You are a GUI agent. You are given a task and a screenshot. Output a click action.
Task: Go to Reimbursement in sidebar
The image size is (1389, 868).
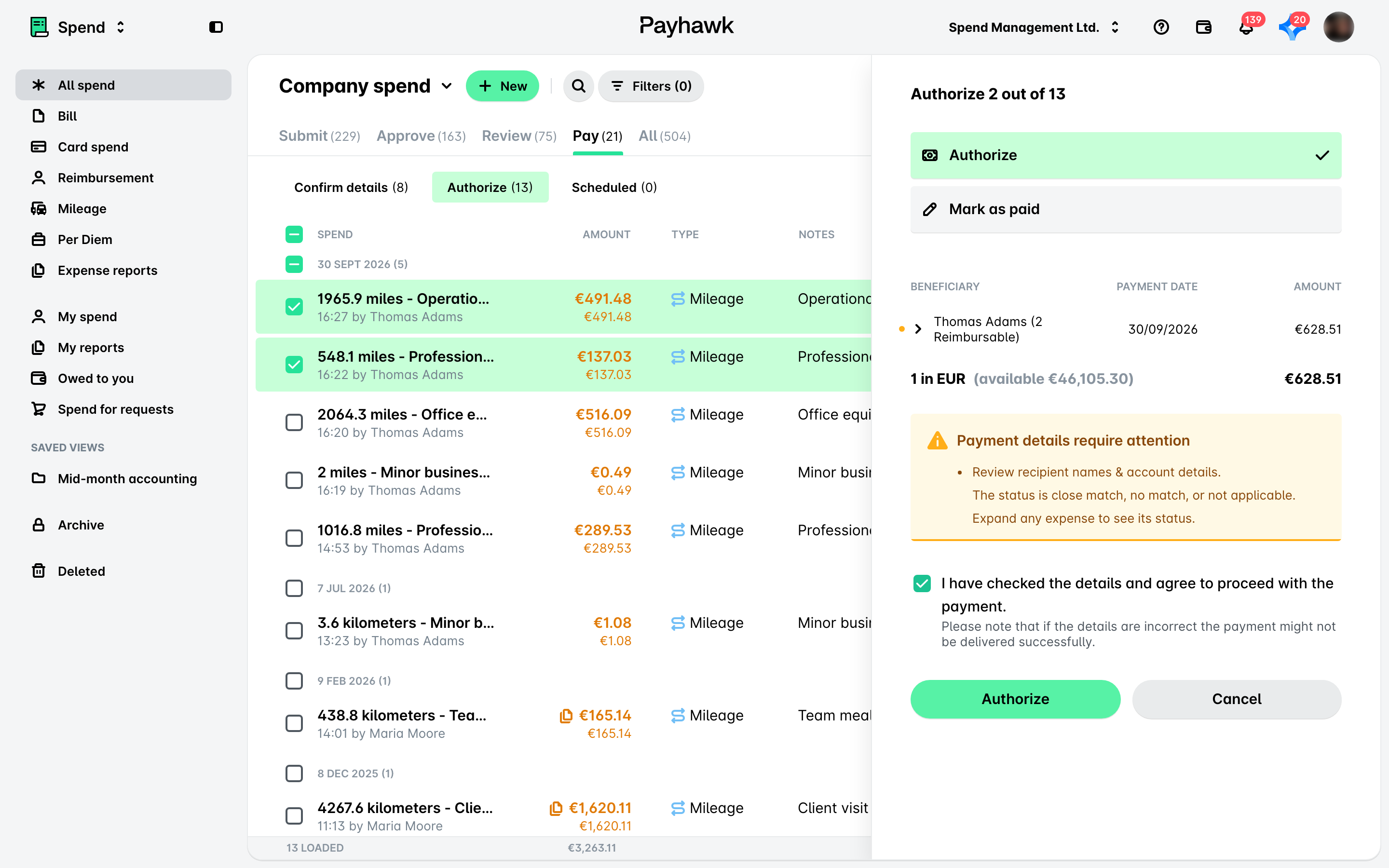pyautogui.click(x=123, y=178)
